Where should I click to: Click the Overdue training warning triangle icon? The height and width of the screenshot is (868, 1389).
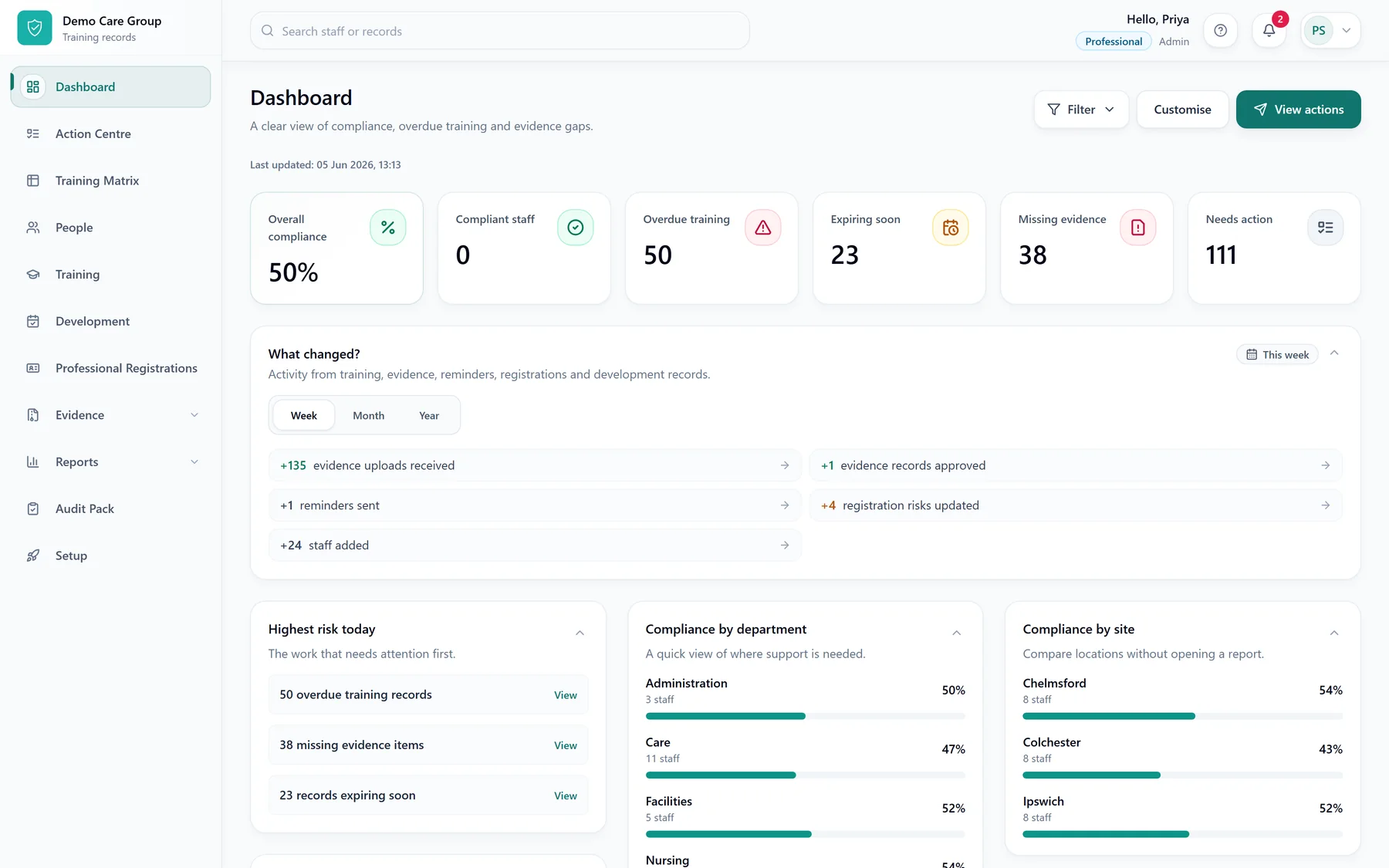(763, 228)
